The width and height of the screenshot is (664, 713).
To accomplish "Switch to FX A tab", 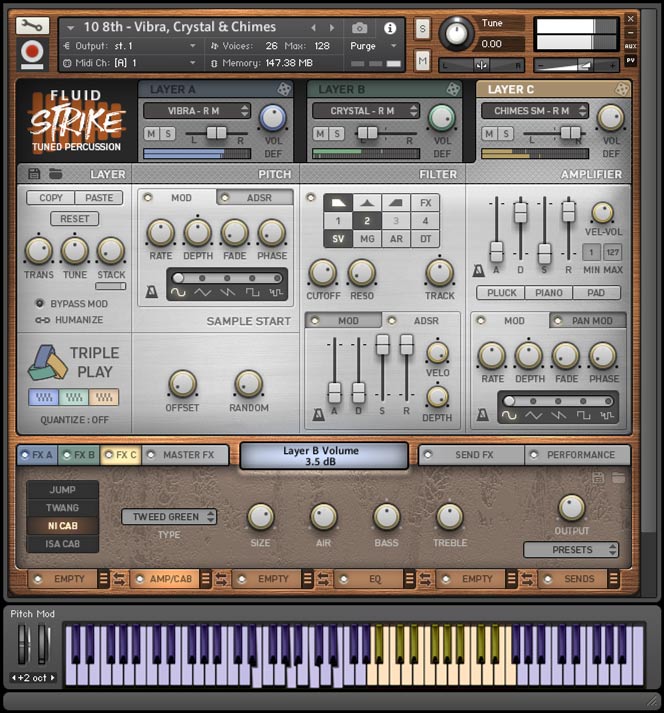I will [x=38, y=455].
